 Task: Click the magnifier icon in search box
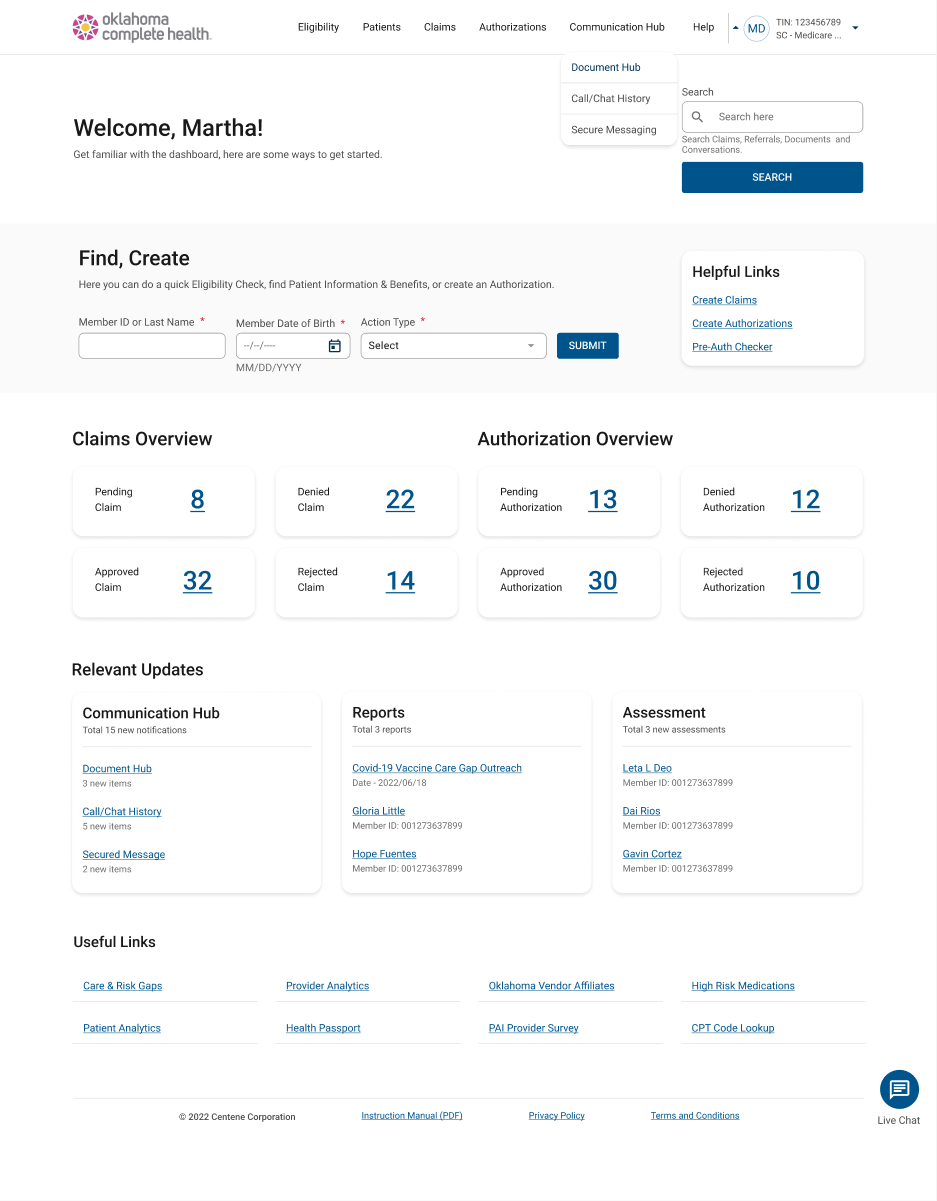(x=698, y=117)
